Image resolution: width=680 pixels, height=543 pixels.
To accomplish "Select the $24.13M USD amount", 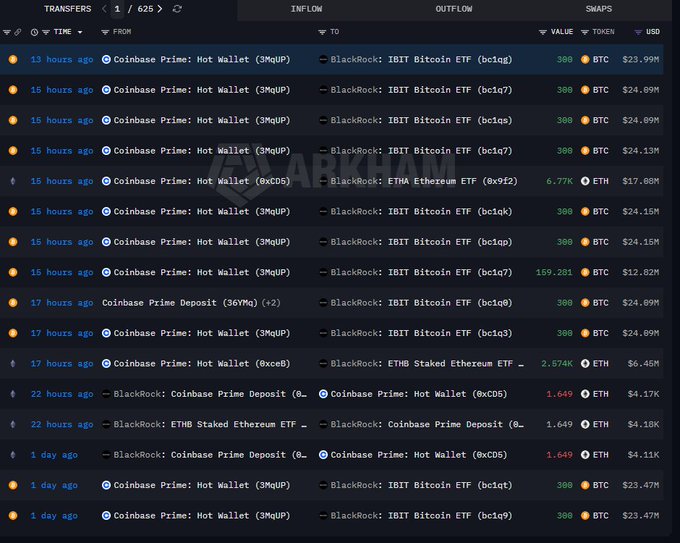I will 641,150.
